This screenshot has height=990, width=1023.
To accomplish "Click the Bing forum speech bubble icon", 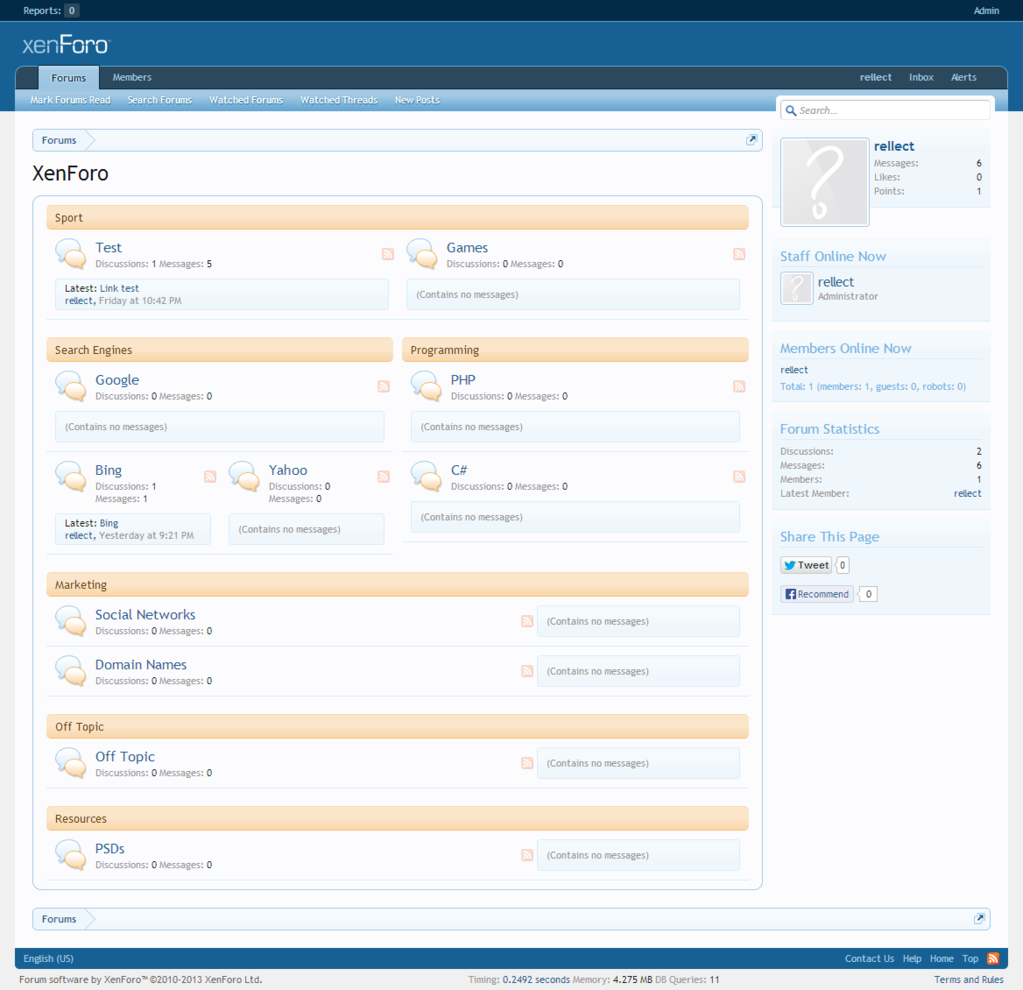I will [x=71, y=476].
